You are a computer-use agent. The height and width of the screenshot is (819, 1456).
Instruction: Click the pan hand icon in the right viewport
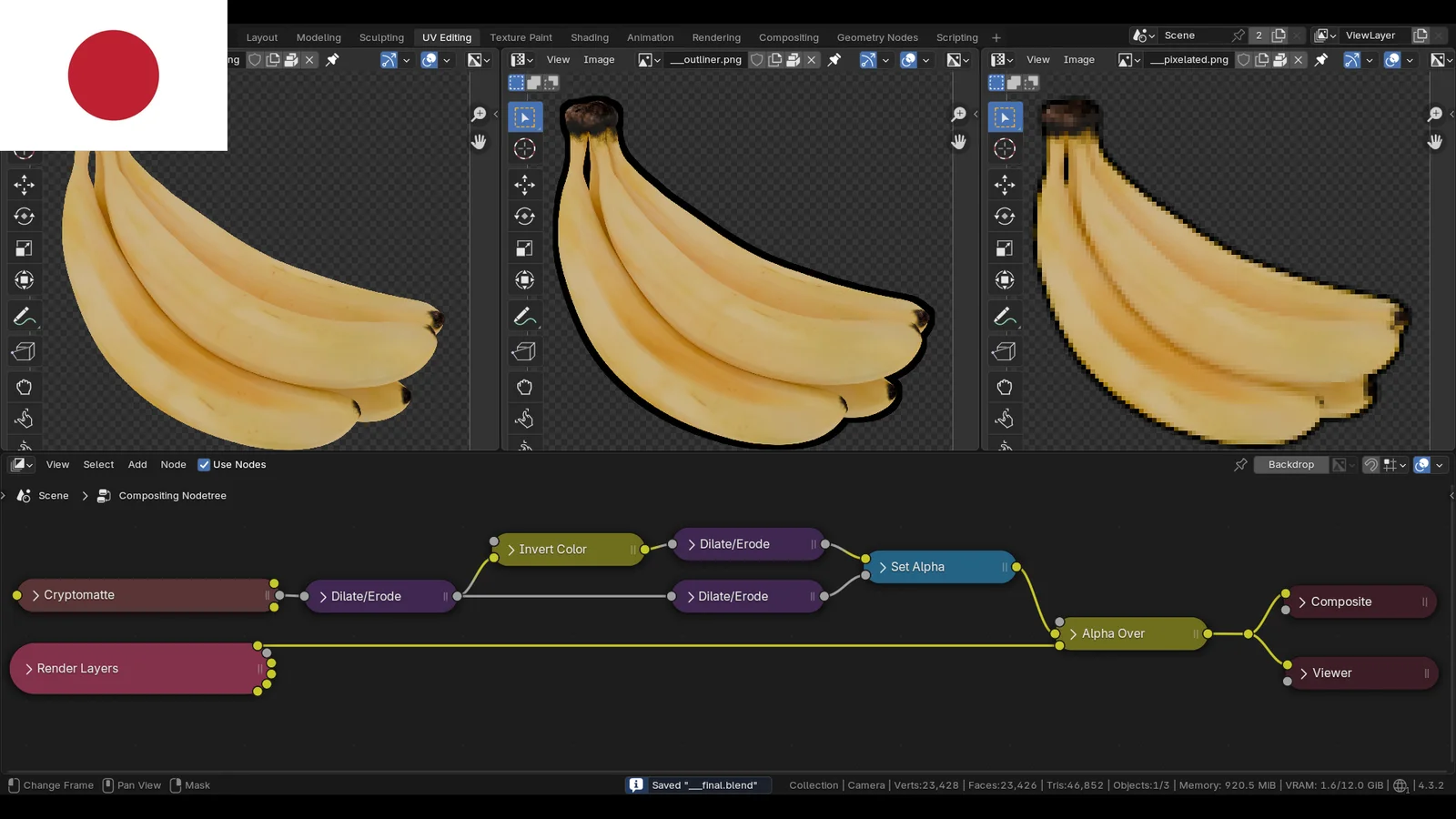(1435, 142)
